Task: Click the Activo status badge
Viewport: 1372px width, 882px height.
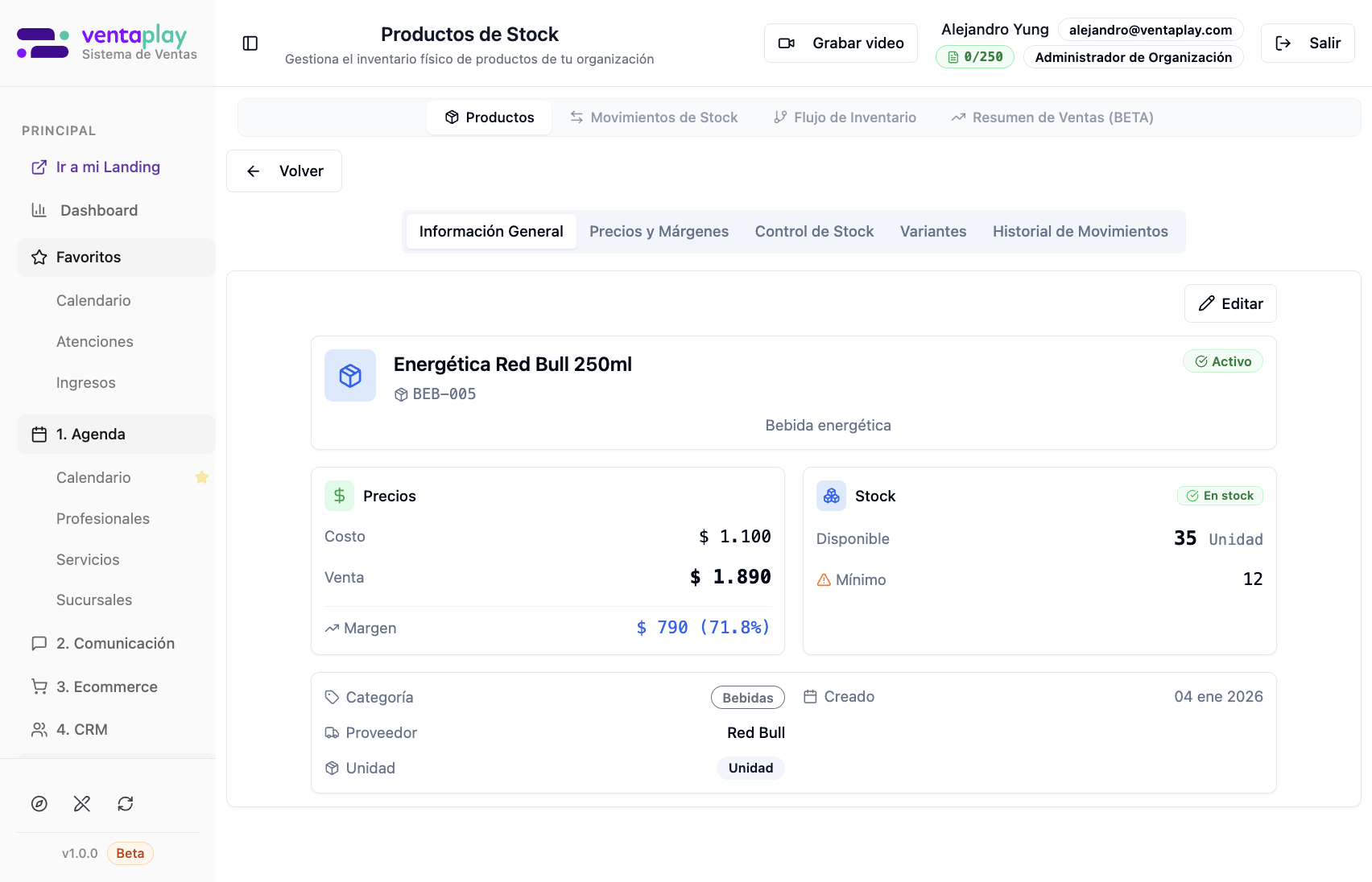Action: [x=1223, y=361]
